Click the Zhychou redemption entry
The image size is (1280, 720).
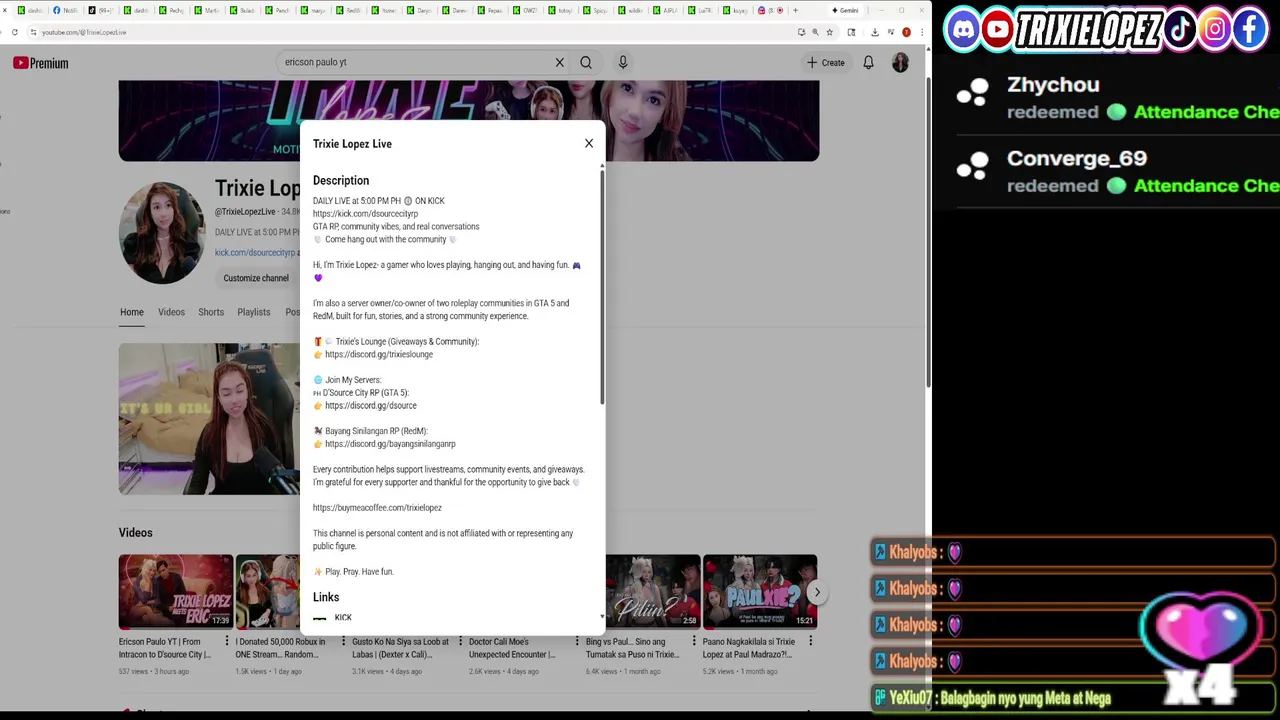pos(1118,98)
